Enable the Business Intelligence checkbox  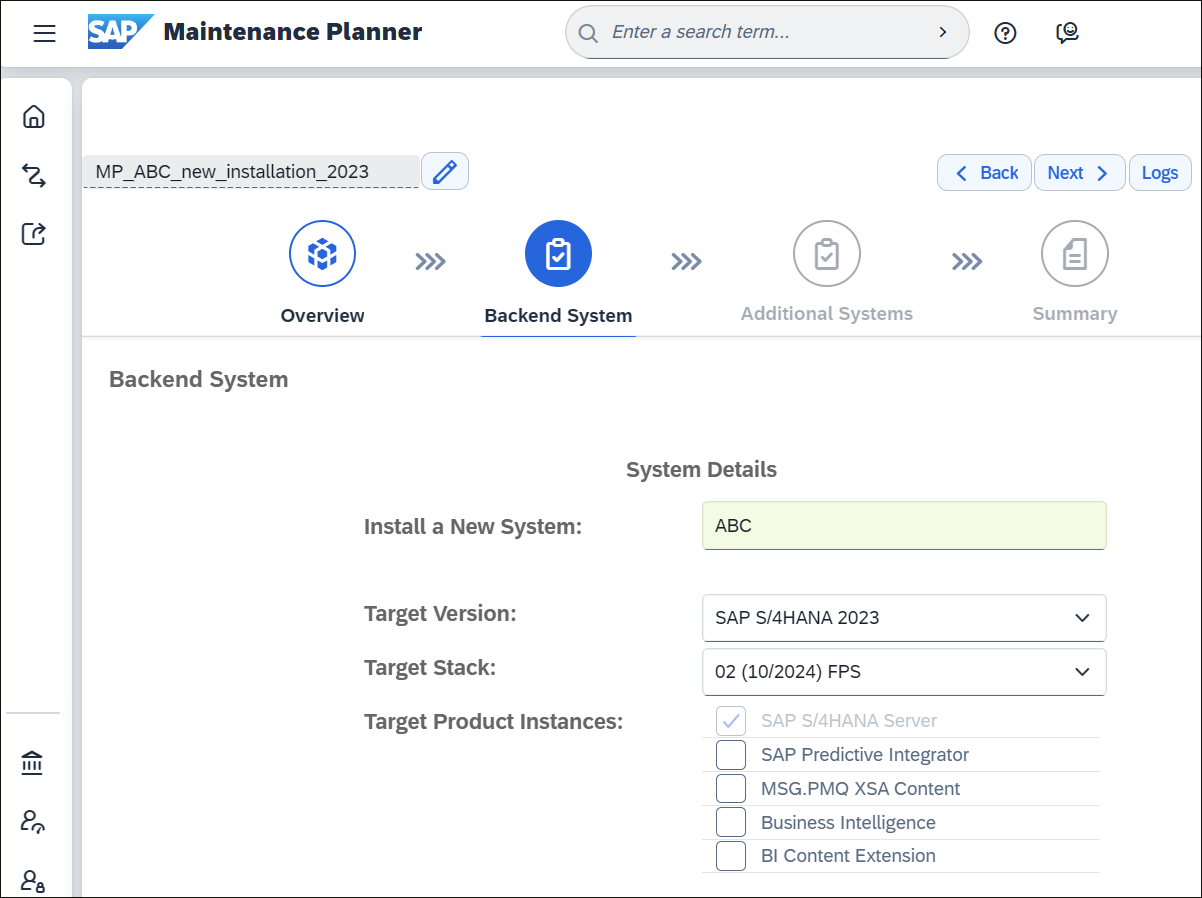pos(731,823)
